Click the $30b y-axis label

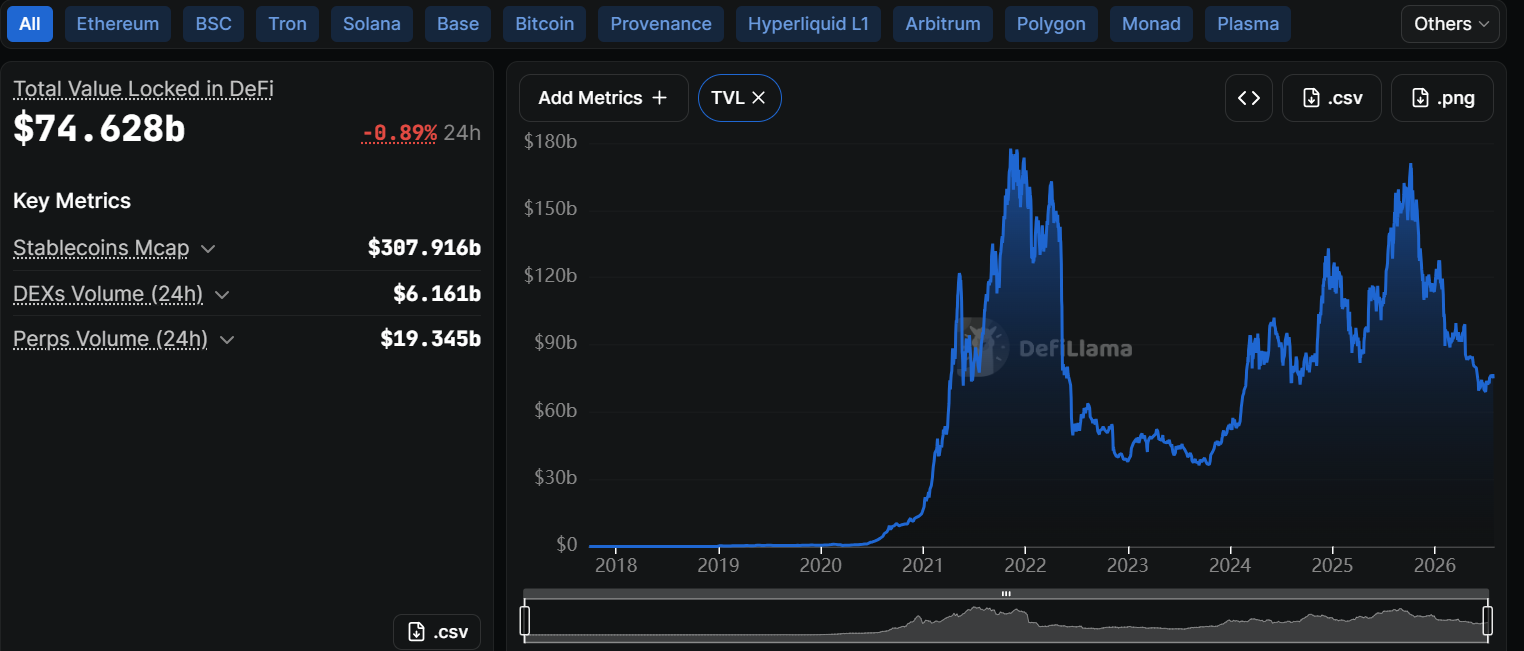(553, 478)
